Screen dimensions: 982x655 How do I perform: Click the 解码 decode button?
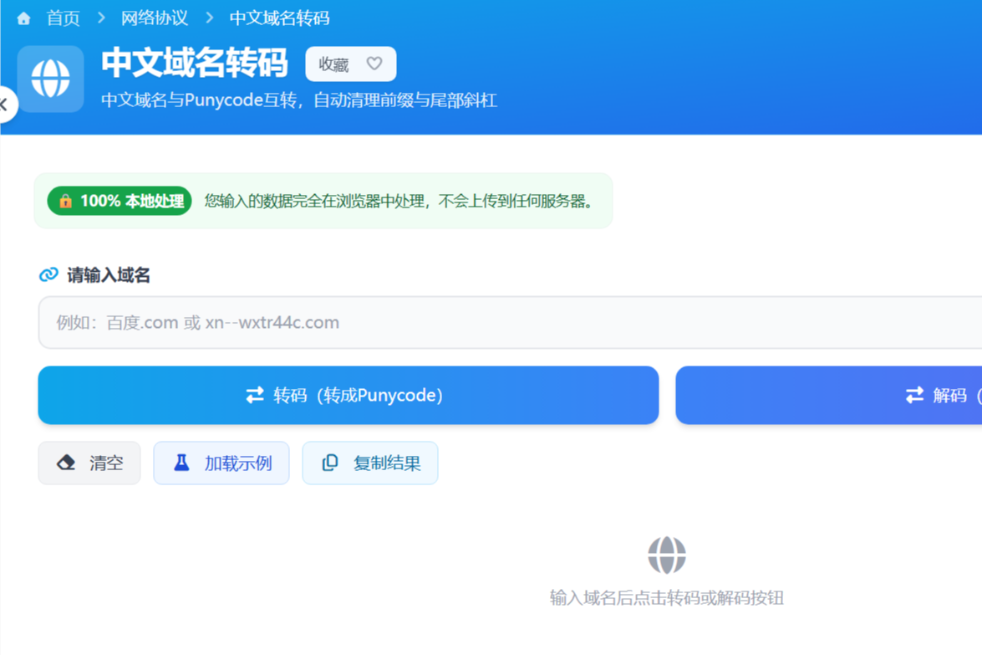(x=829, y=395)
